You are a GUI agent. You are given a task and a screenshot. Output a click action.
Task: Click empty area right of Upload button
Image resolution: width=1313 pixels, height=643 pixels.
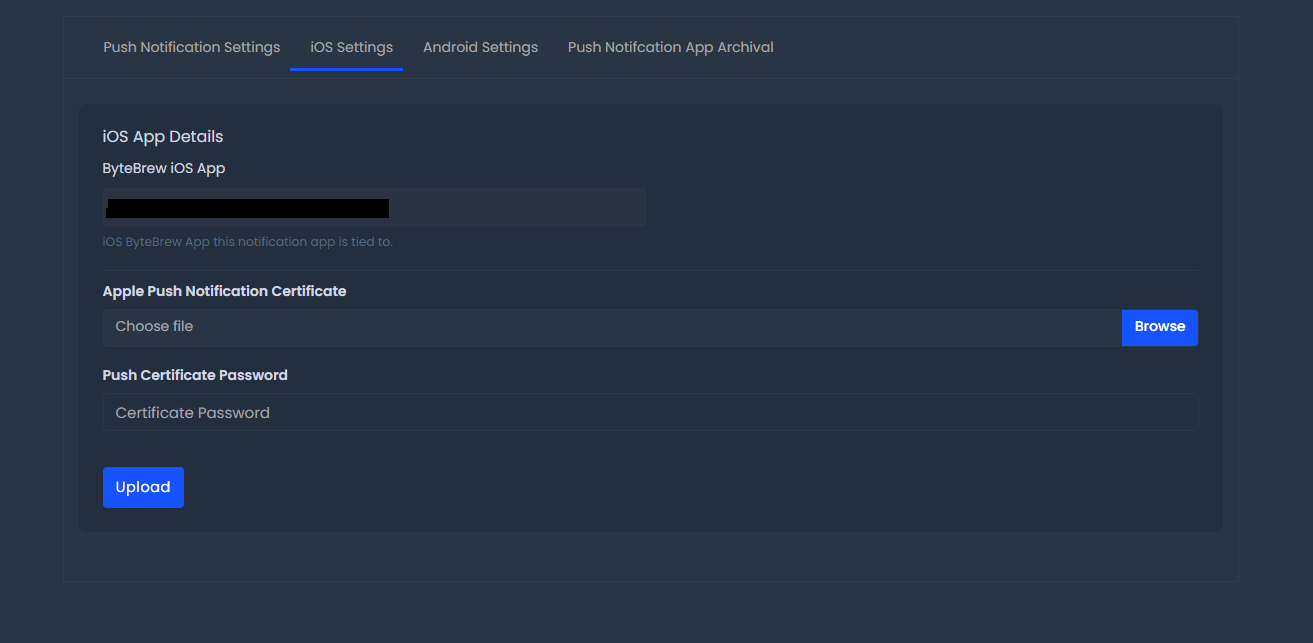tap(690, 487)
